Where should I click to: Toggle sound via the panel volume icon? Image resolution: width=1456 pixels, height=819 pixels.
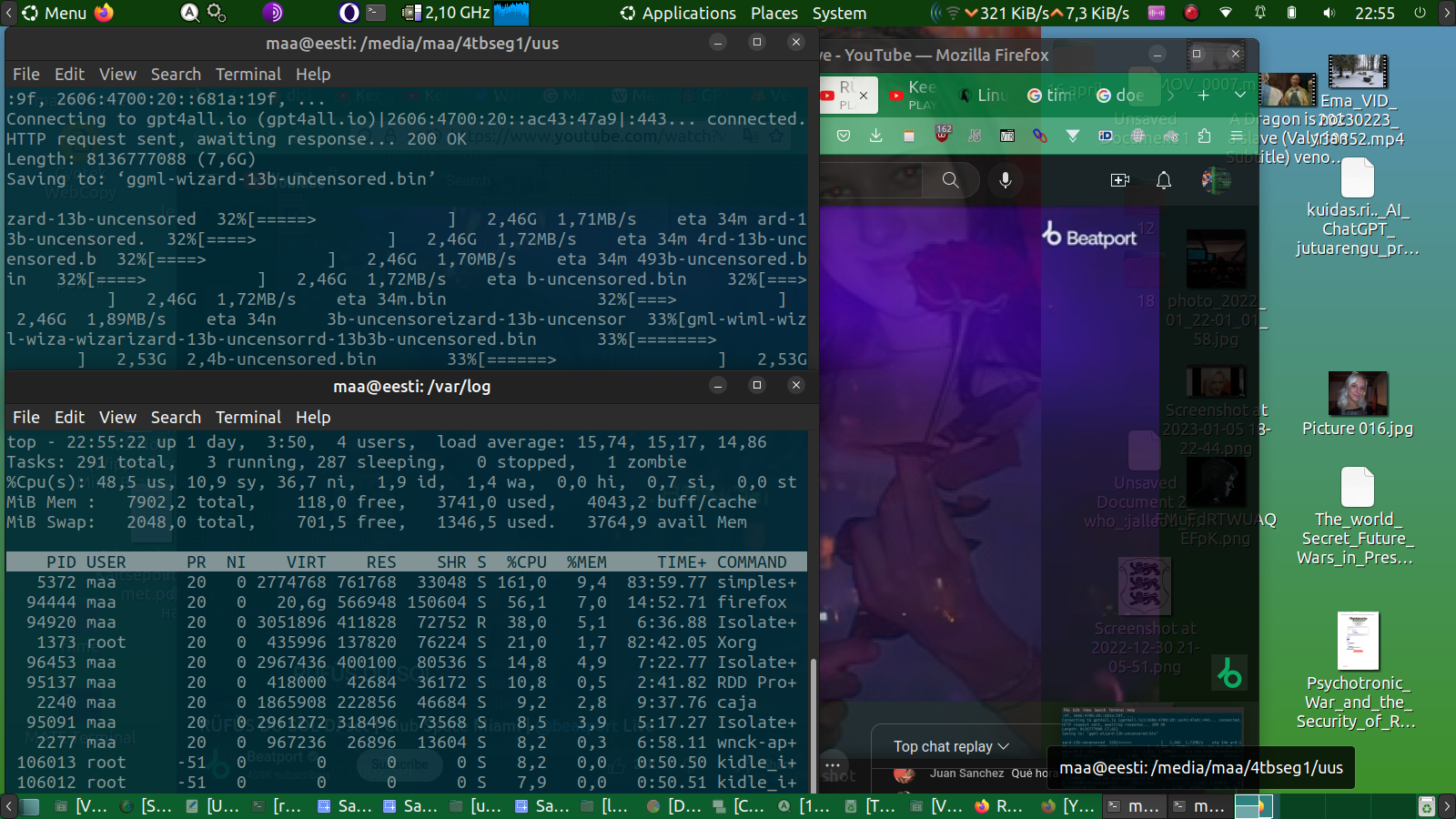[x=1329, y=13]
